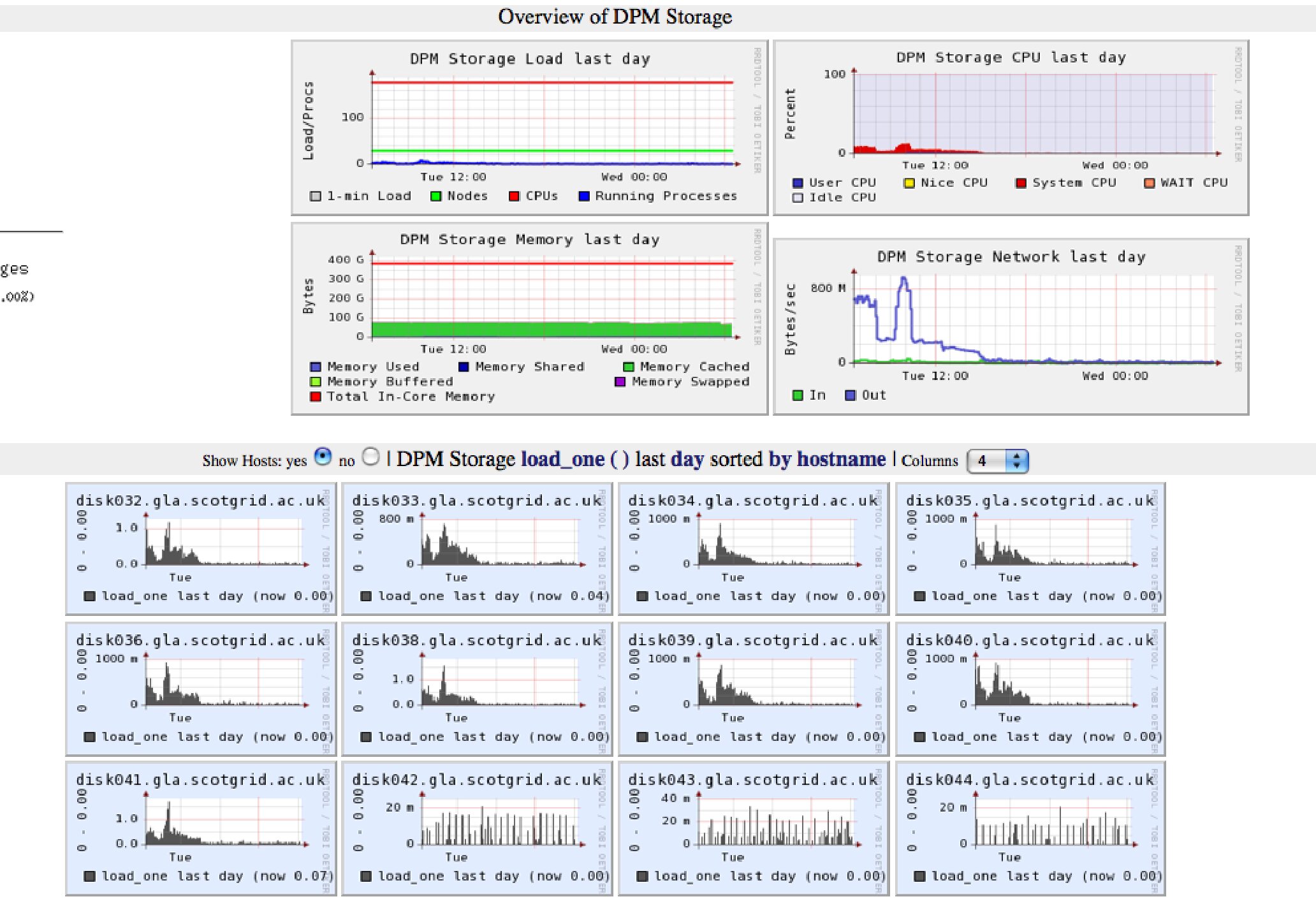Open the DPM Storage CPU last day graph

tap(1011, 128)
